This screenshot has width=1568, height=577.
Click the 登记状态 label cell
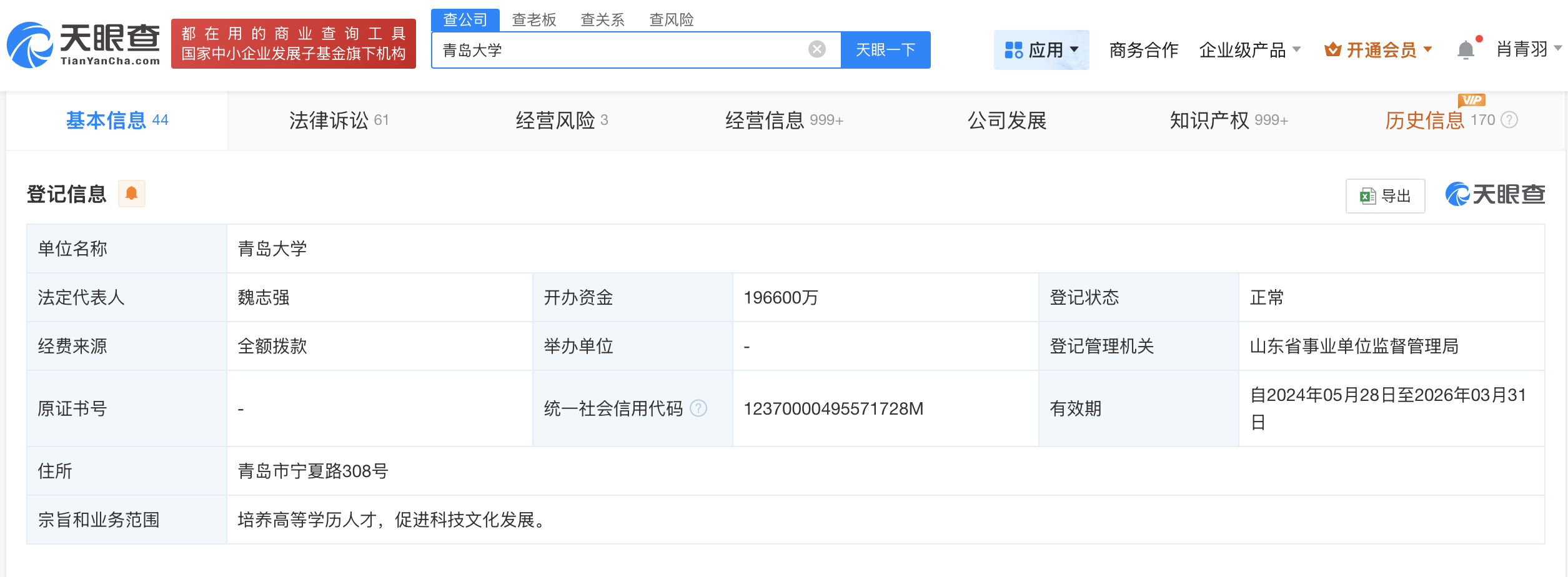point(1139,297)
